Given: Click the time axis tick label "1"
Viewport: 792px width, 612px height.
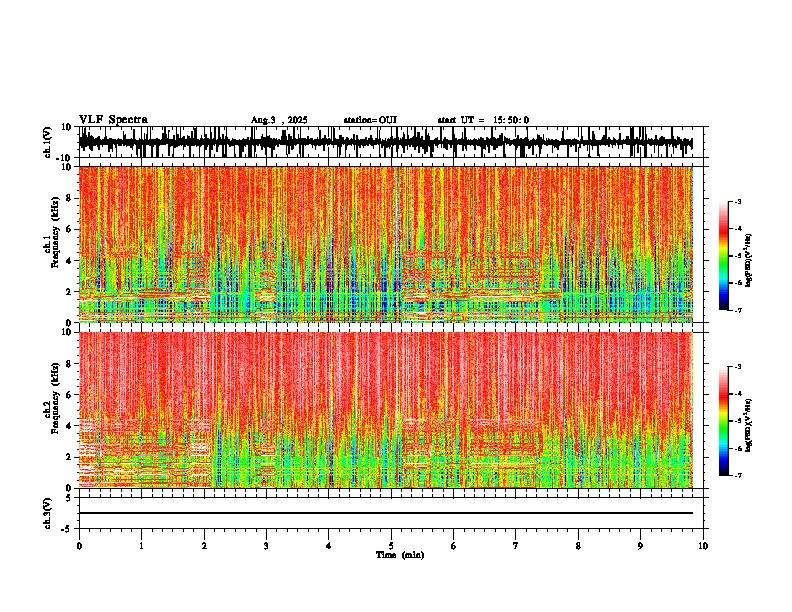Looking at the screenshot, I should coord(141,546).
